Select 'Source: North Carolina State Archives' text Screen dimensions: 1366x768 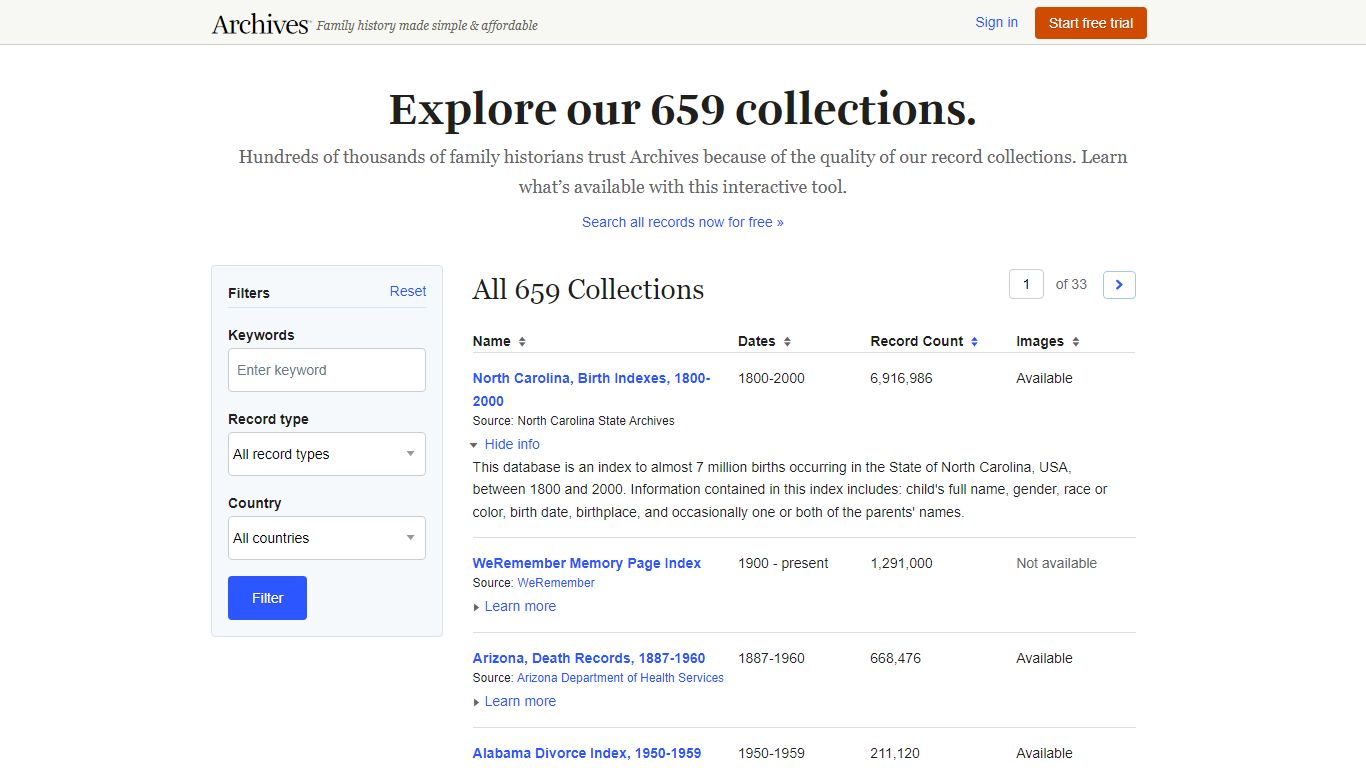574,421
